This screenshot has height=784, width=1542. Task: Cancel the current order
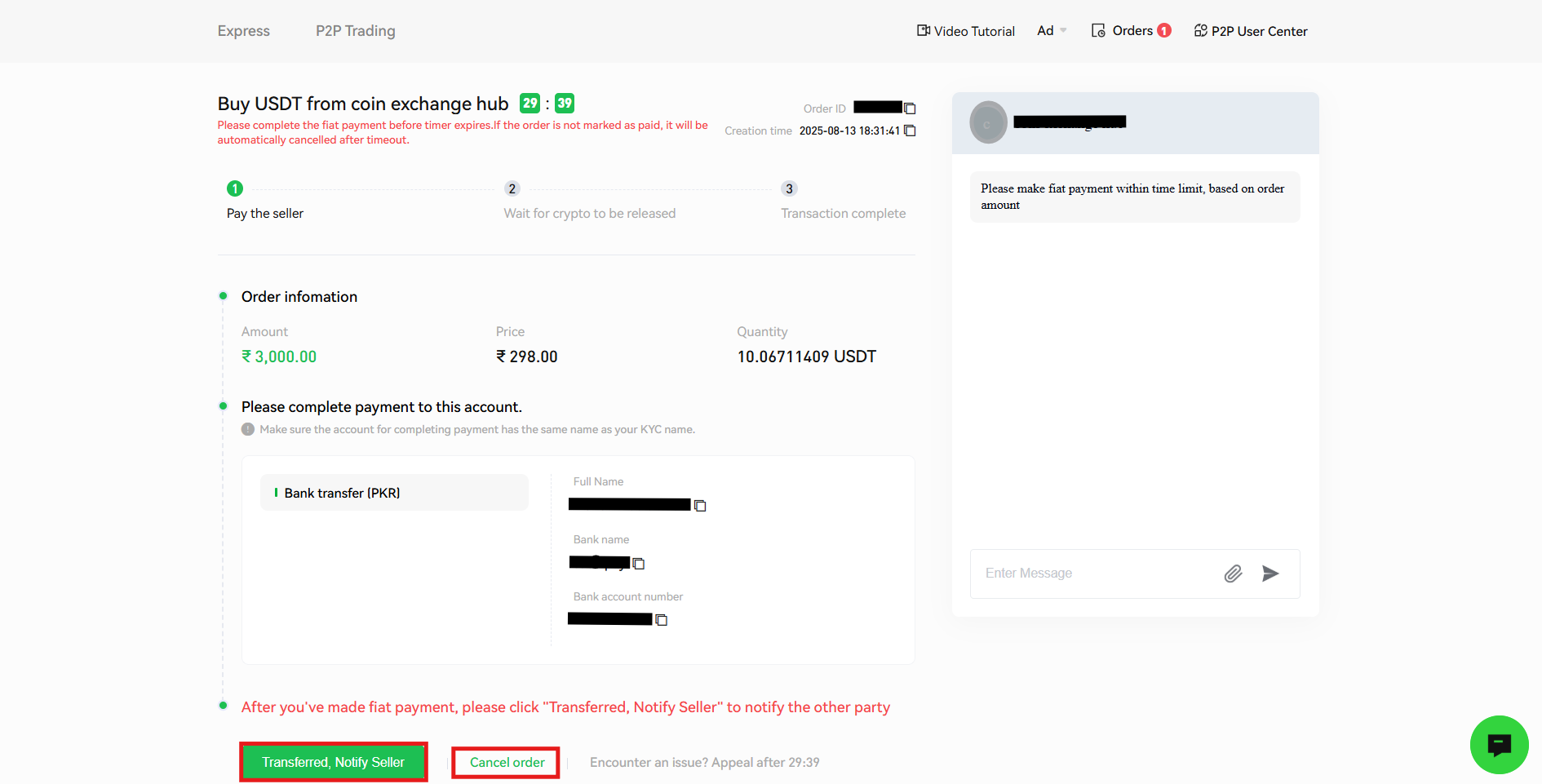coord(506,761)
